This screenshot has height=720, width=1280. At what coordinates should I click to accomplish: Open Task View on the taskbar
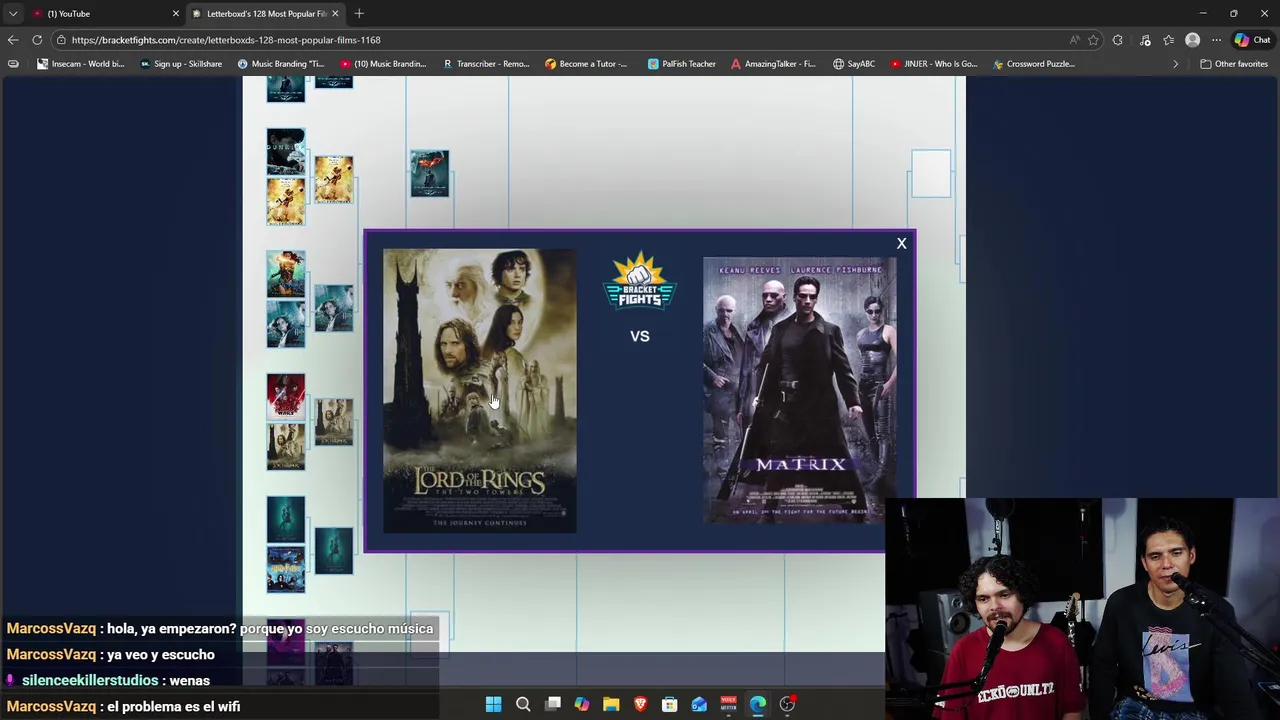click(x=552, y=704)
